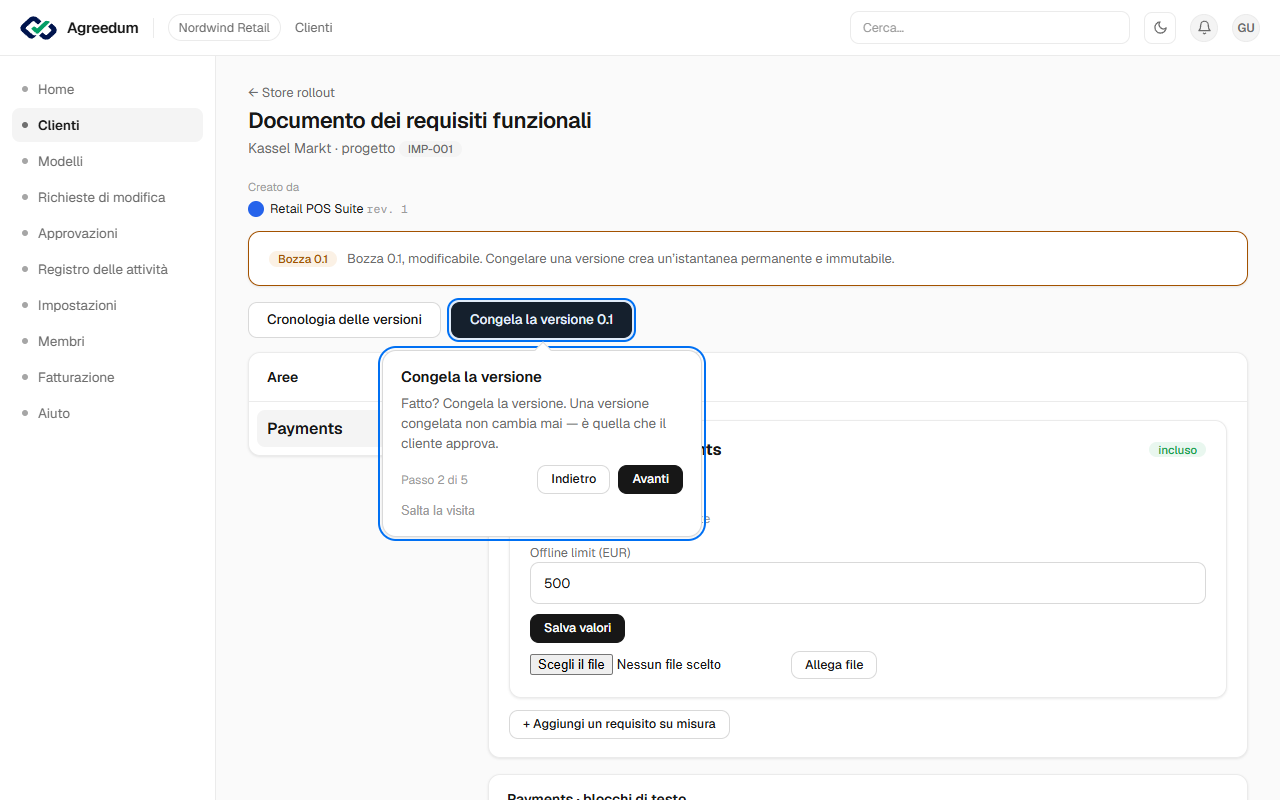Open Aiuto in sidebar
Screen dimensions: 1280x800
(107, 413)
